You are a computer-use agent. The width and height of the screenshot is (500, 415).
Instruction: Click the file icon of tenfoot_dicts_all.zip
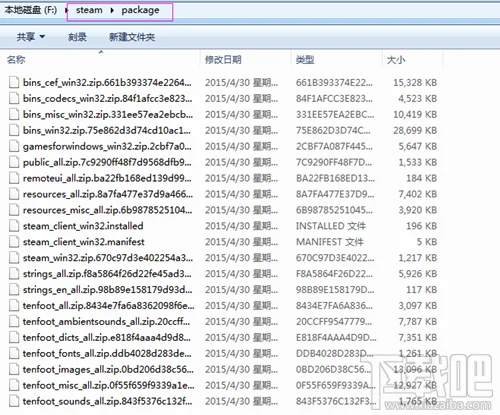14,338
